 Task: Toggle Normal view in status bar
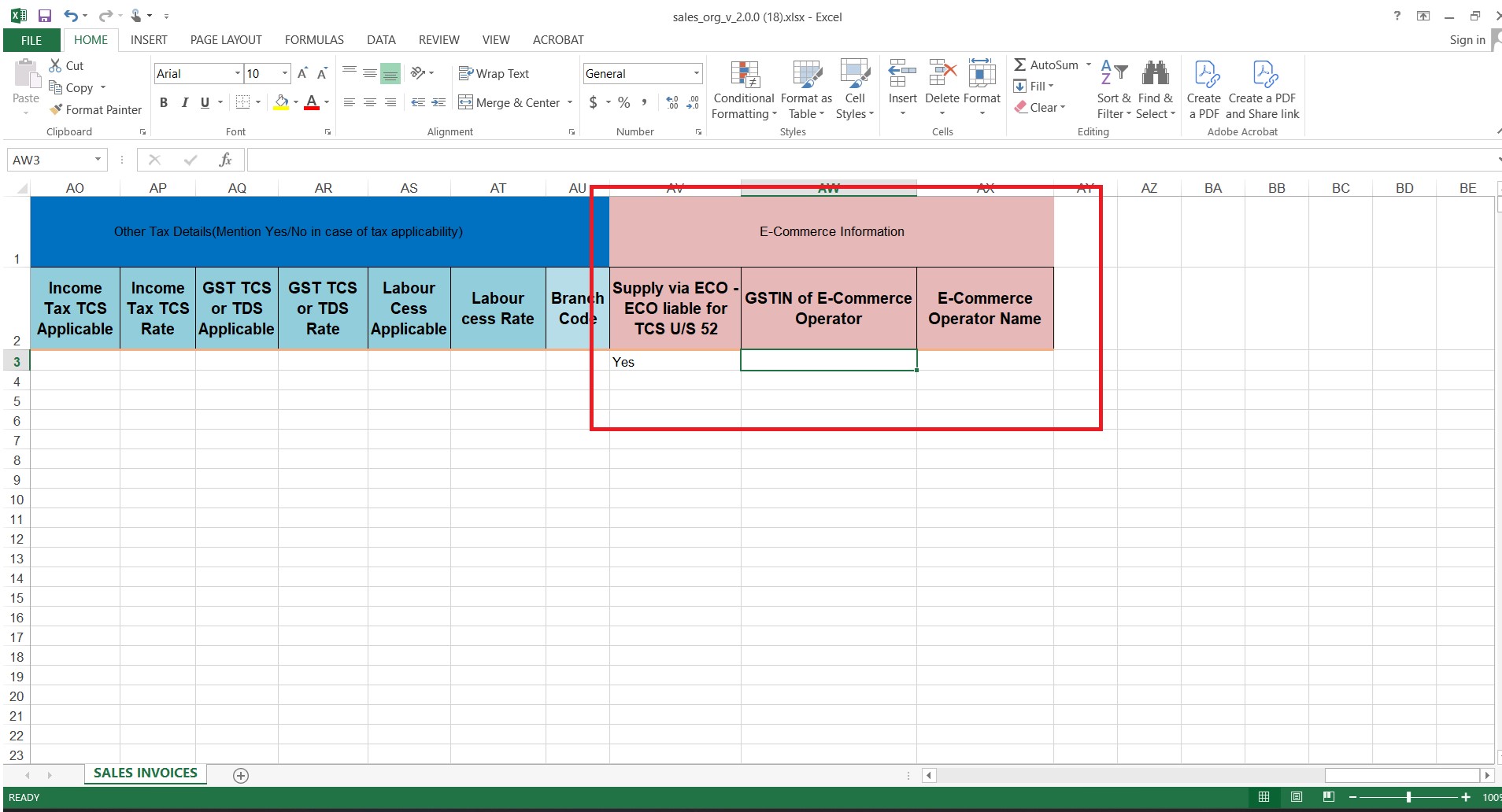click(x=1264, y=797)
